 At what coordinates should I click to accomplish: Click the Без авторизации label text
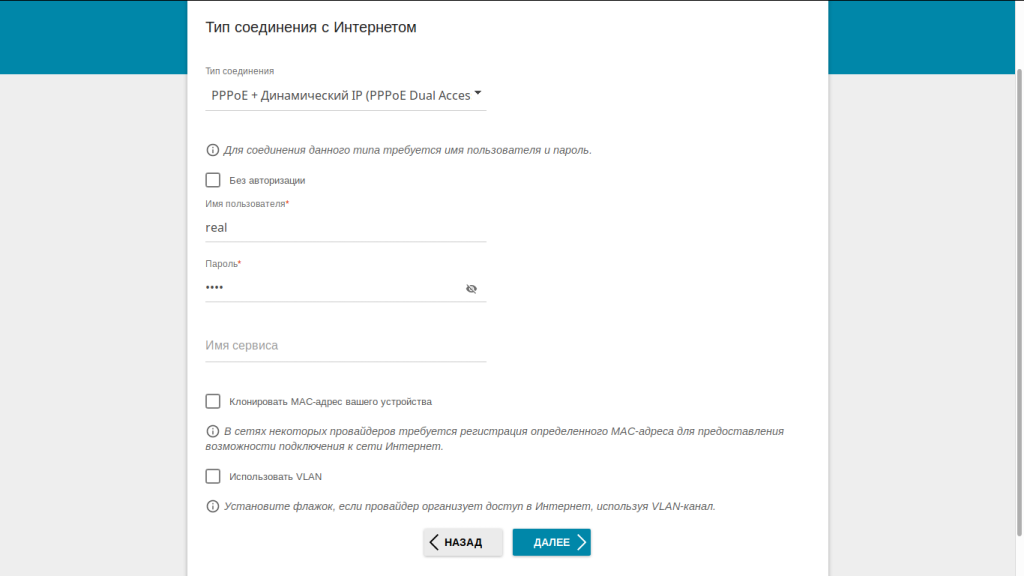(x=267, y=180)
